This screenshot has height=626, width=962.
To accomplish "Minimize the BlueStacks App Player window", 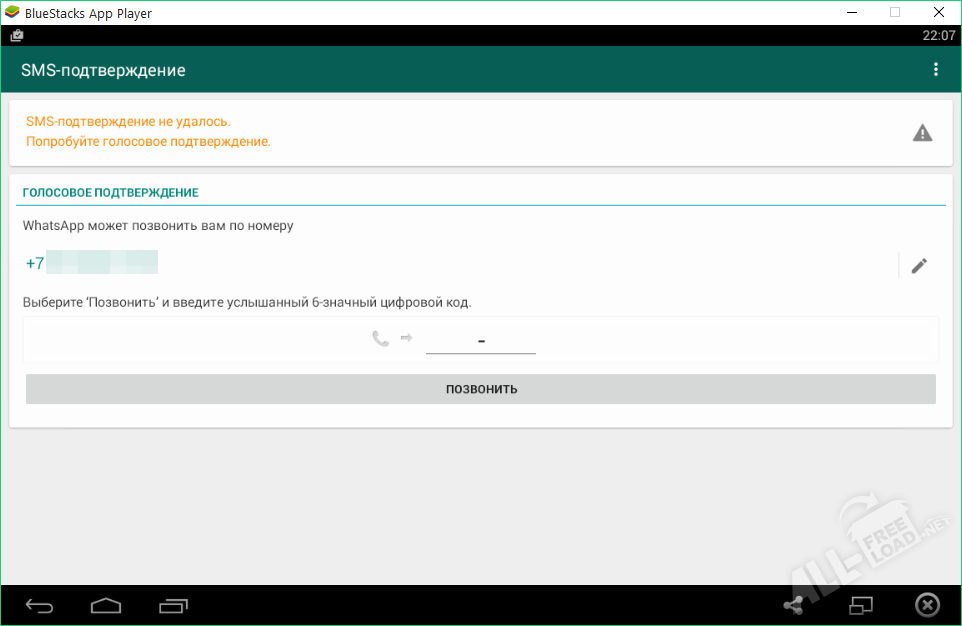I will [849, 12].
